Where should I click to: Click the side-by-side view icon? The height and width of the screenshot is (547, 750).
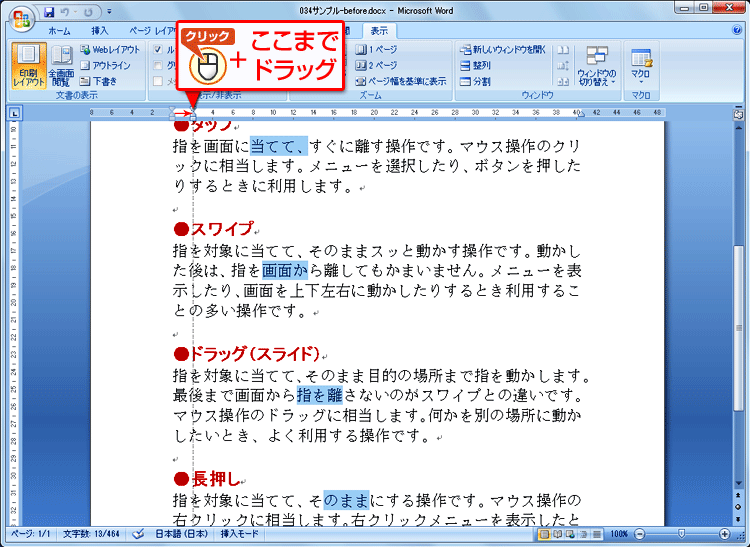(563, 50)
